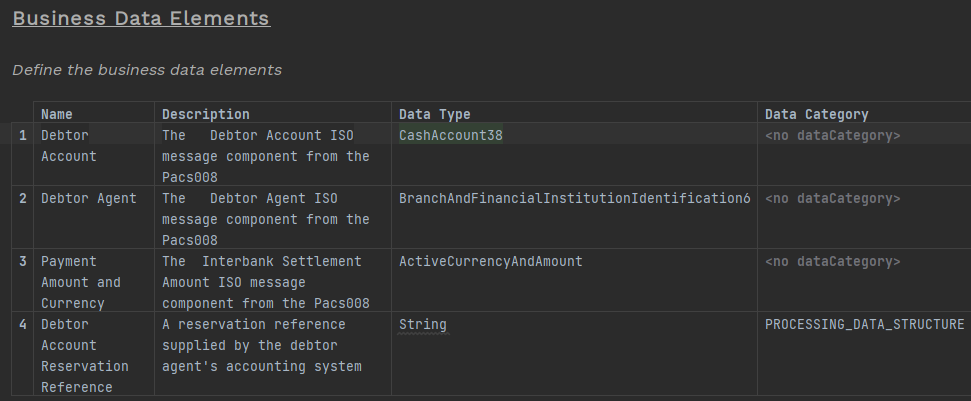Select row number 4 in the table
The image size is (971, 401).
(x=22, y=324)
